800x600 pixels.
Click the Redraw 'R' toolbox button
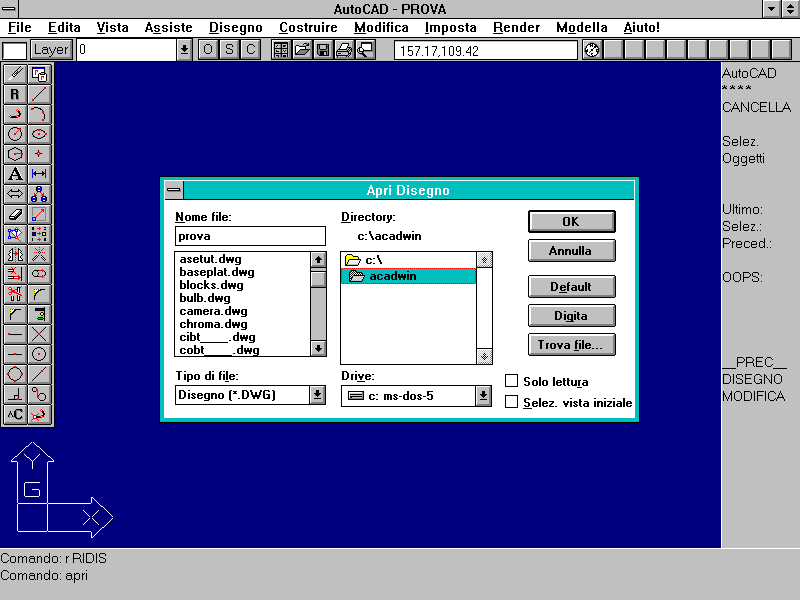15,94
